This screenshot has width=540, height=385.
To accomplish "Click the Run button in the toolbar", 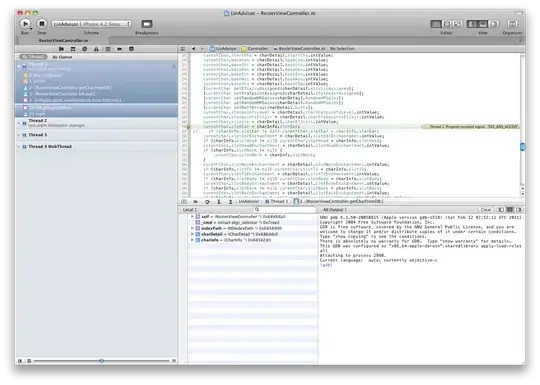I will point(25,24).
